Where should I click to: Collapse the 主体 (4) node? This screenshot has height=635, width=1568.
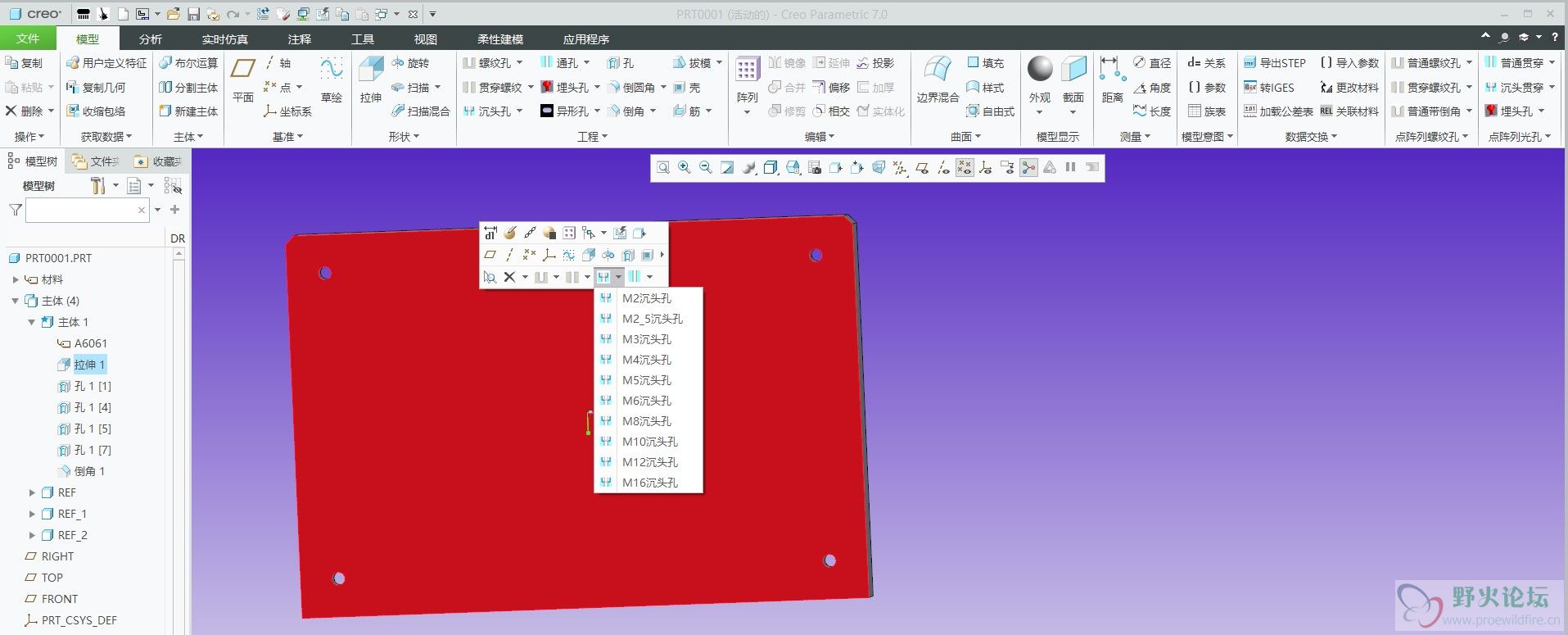(15, 301)
